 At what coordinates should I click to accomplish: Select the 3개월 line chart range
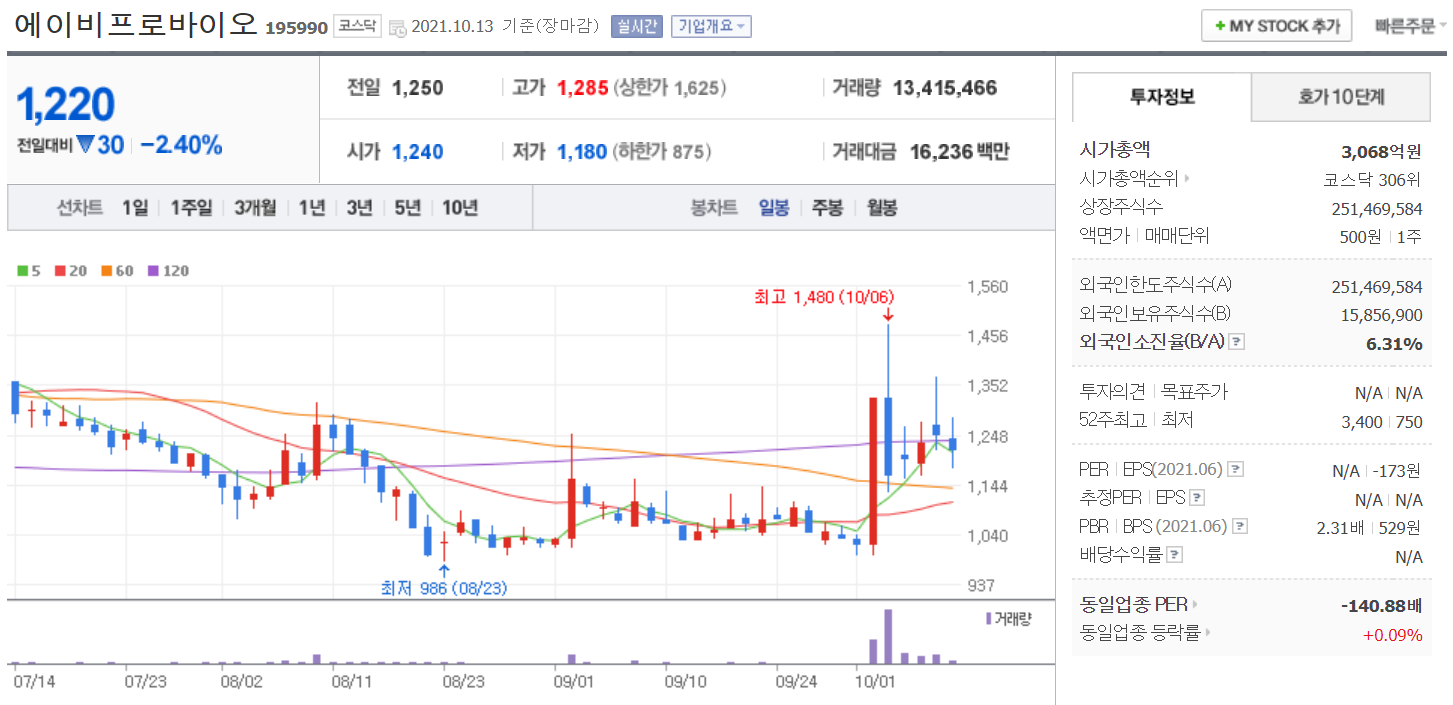coord(255,208)
